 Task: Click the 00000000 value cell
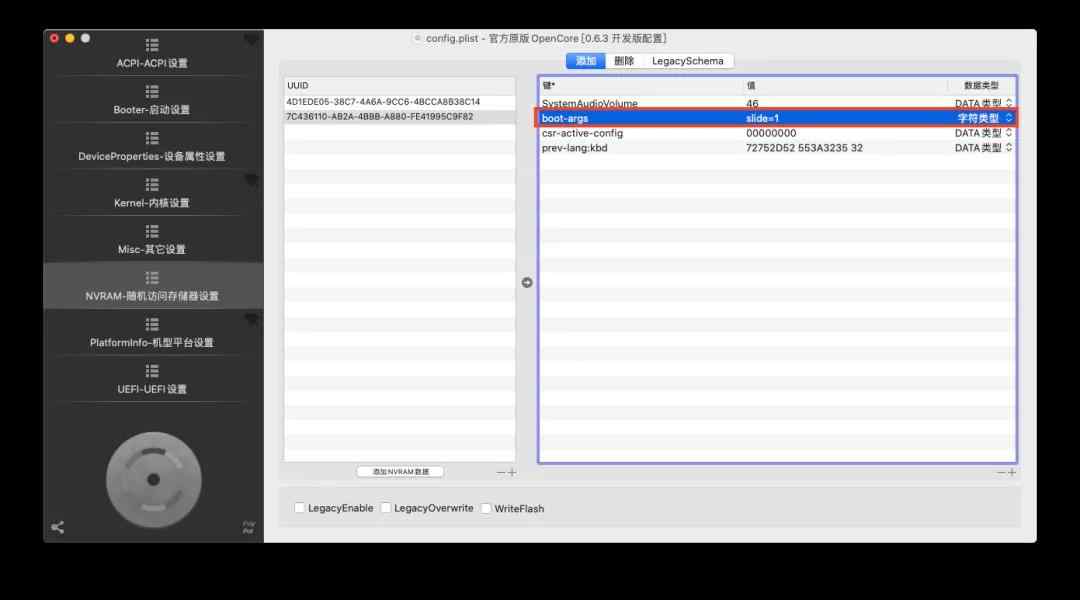click(x=771, y=133)
